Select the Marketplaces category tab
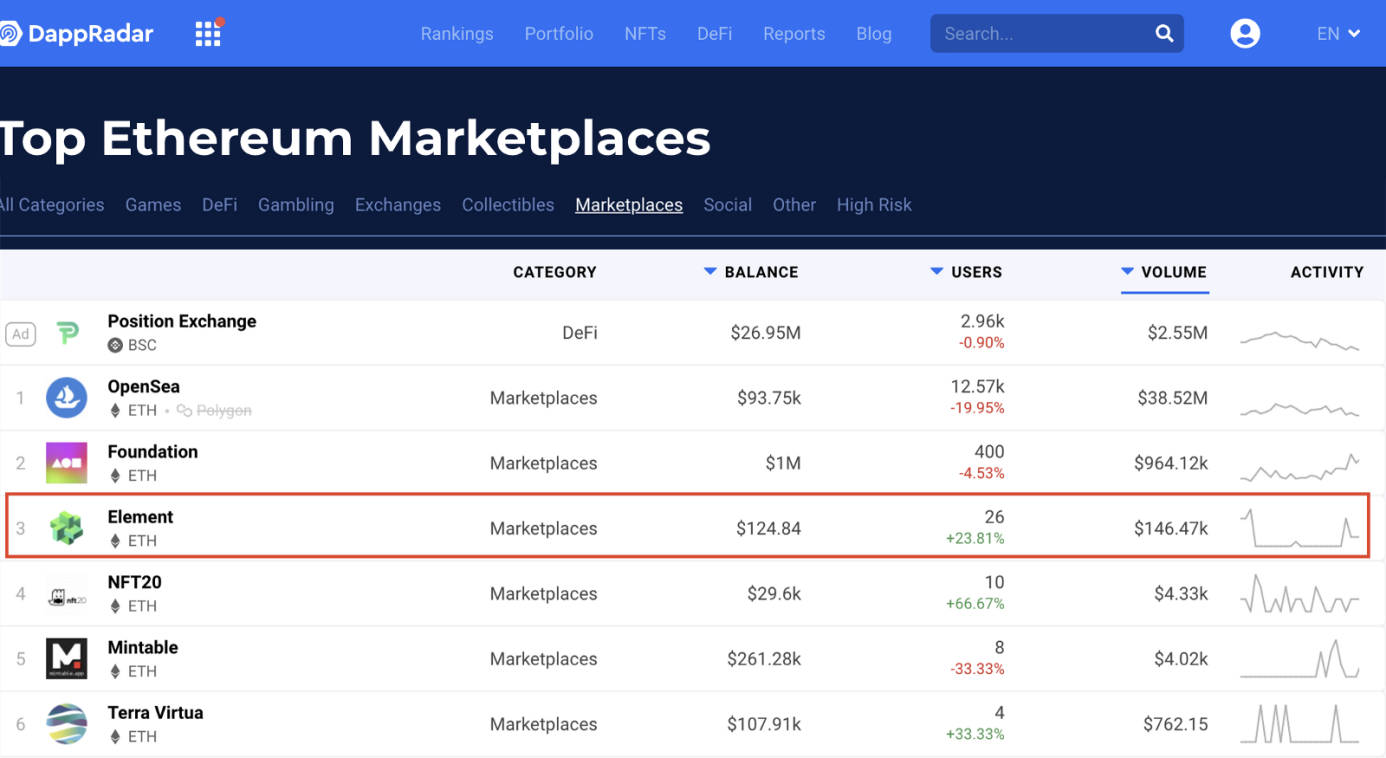The width and height of the screenshot is (1386, 758). coord(629,205)
